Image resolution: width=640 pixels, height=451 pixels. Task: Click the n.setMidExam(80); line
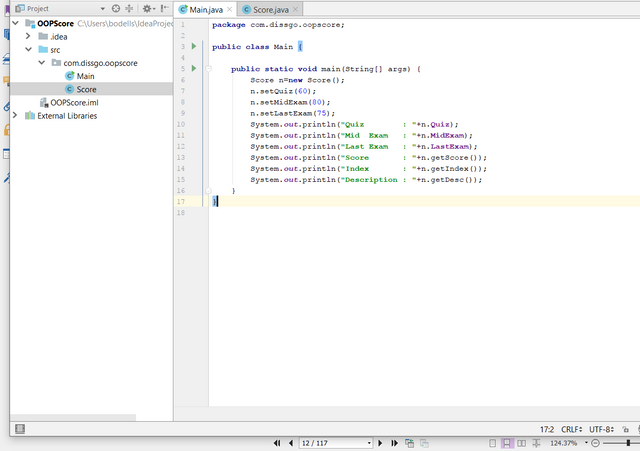pyautogui.click(x=290, y=102)
